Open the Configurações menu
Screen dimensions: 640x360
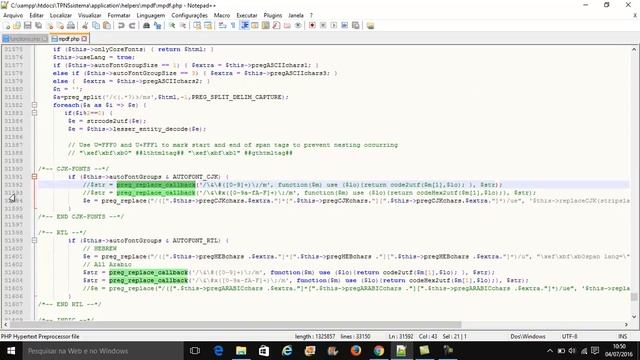(x=189, y=15)
